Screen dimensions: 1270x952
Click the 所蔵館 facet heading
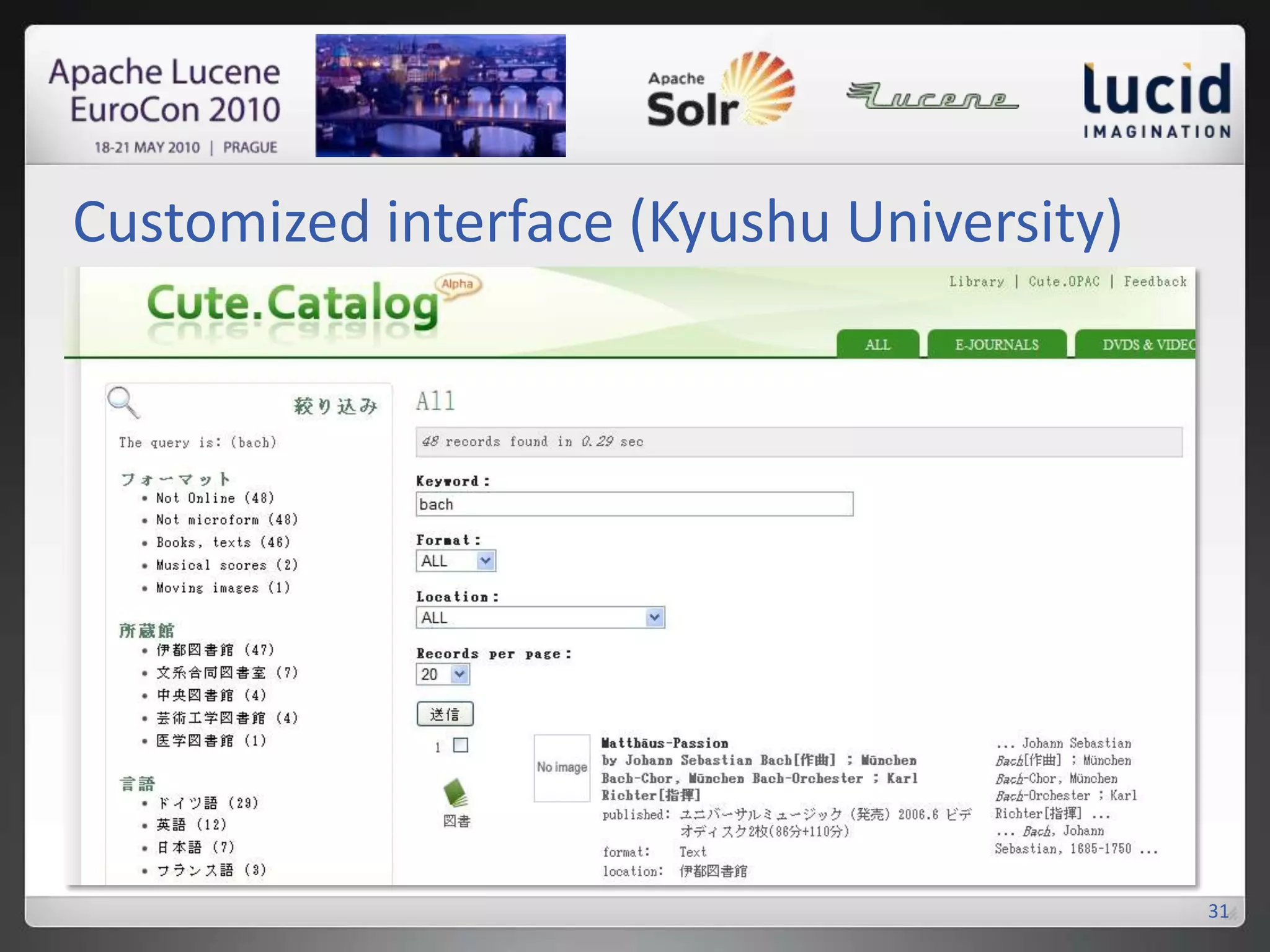147,630
